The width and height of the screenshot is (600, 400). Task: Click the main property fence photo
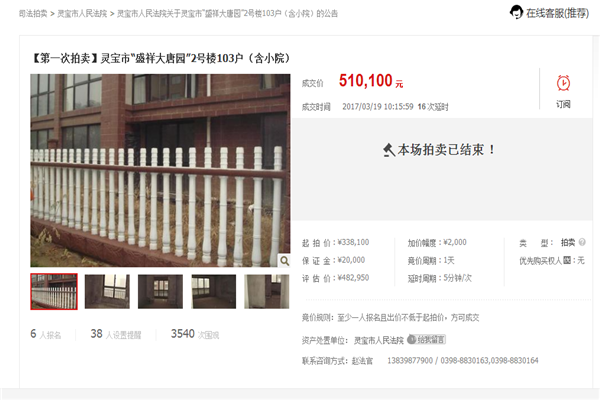pos(160,170)
